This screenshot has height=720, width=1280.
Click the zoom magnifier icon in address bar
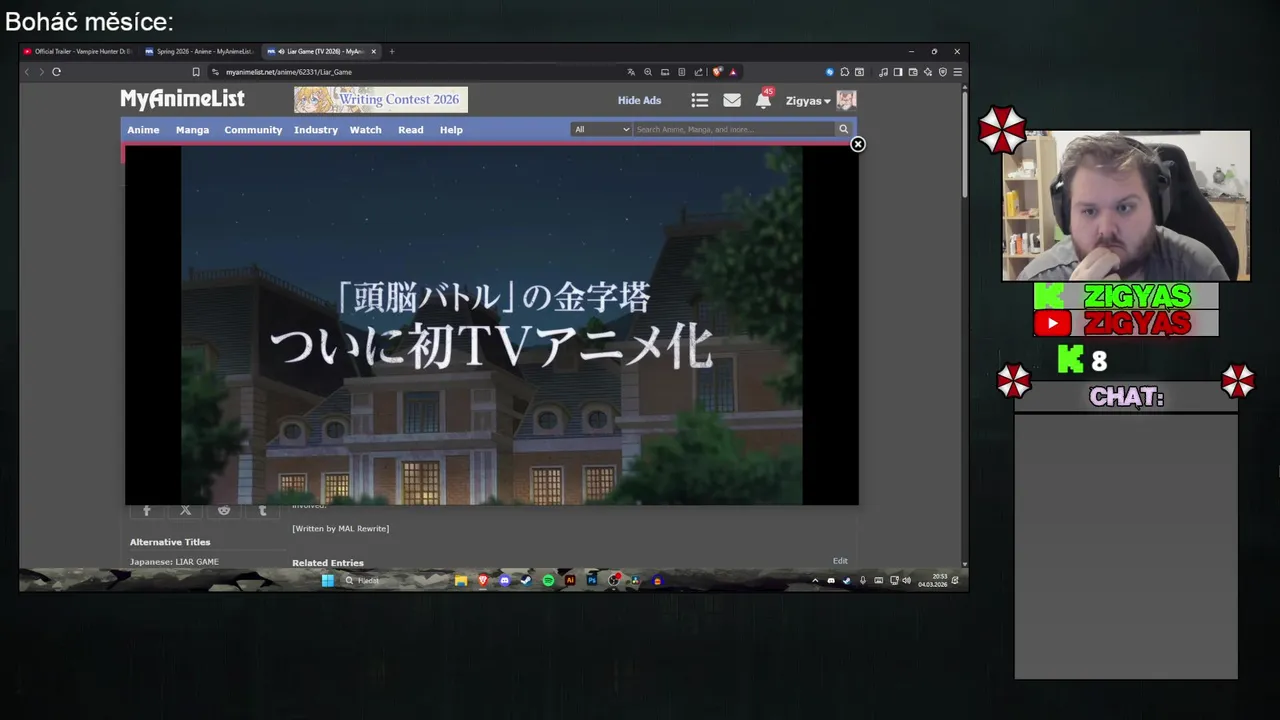click(x=648, y=72)
